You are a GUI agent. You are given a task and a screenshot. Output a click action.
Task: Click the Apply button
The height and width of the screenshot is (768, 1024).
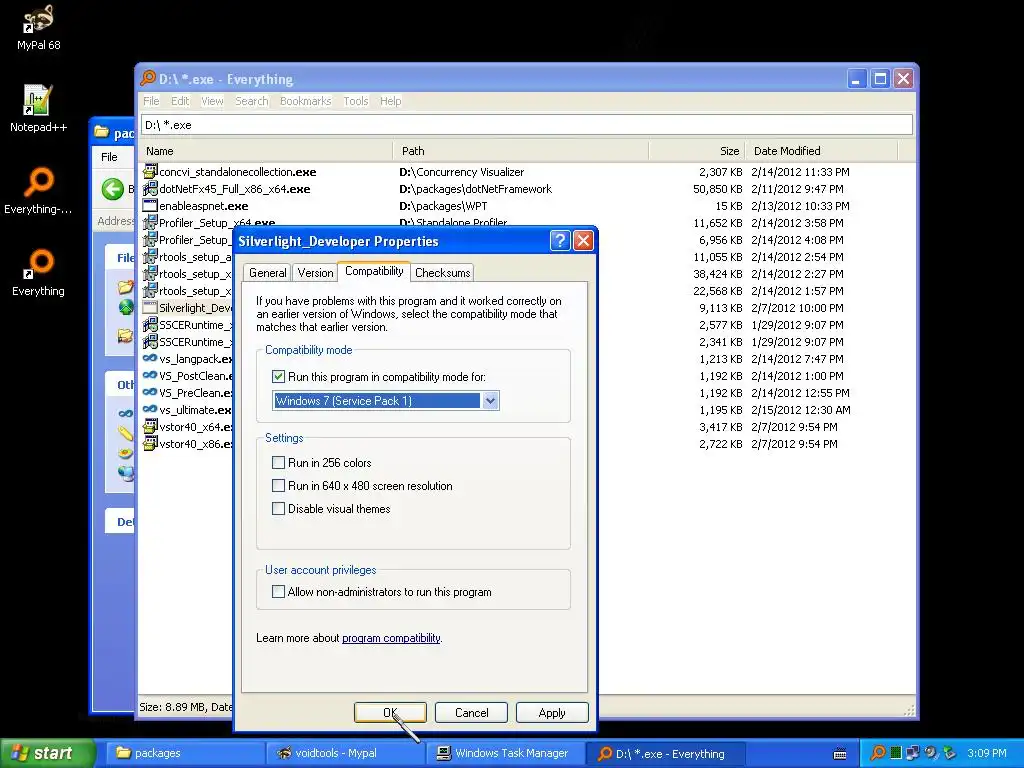(x=552, y=712)
